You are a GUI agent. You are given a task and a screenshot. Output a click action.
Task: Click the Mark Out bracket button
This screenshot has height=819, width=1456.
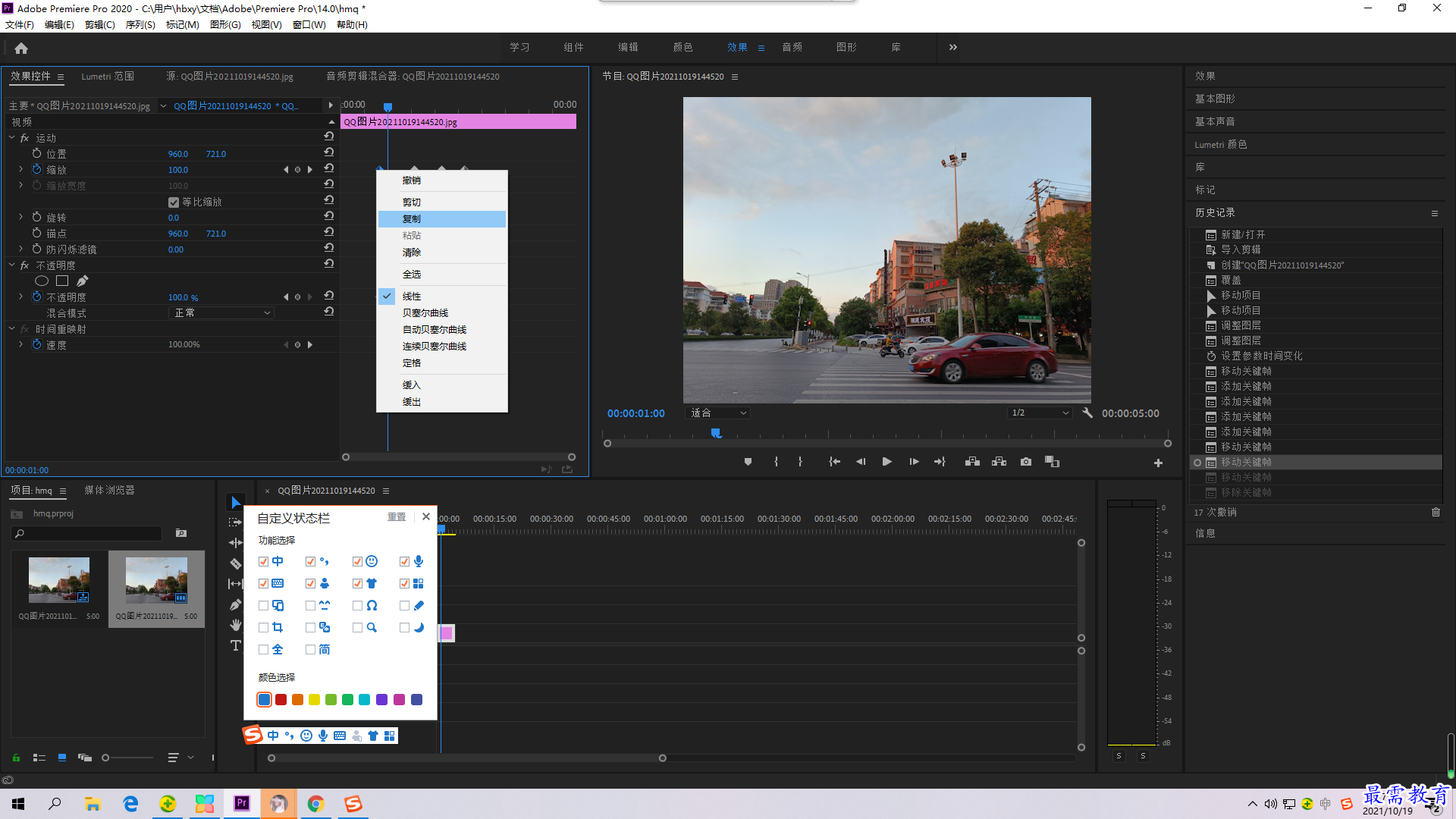(x=800, y=462)
